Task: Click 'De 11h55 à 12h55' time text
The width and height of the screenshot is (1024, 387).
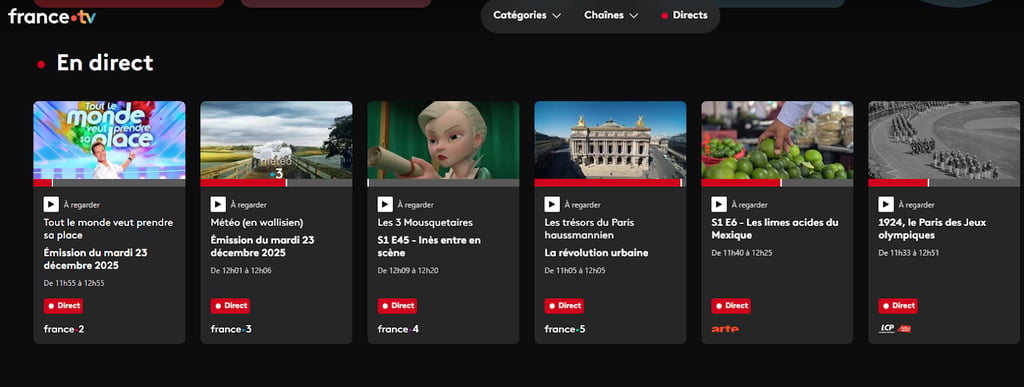Action: click(x=74, y=283)
